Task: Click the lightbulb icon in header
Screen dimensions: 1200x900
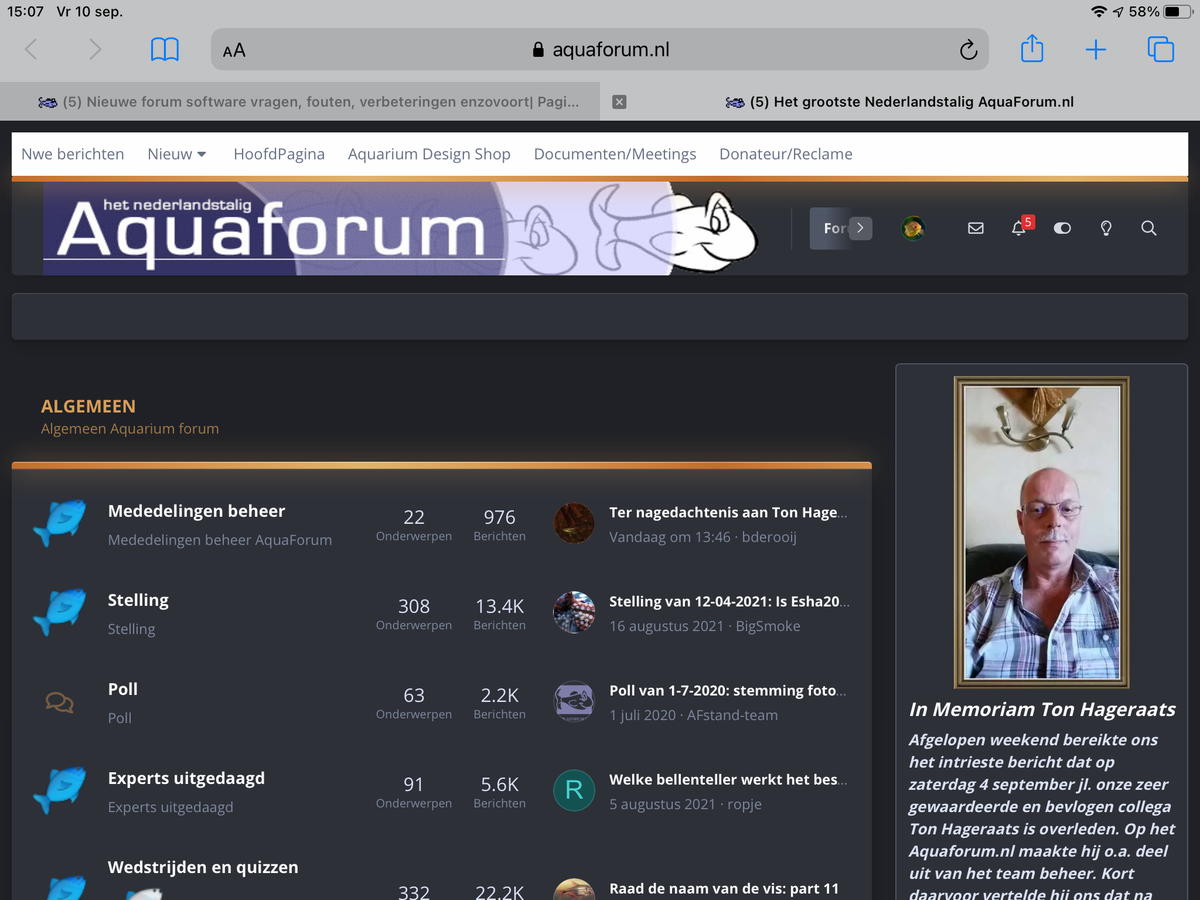Action: point(1106,229)
